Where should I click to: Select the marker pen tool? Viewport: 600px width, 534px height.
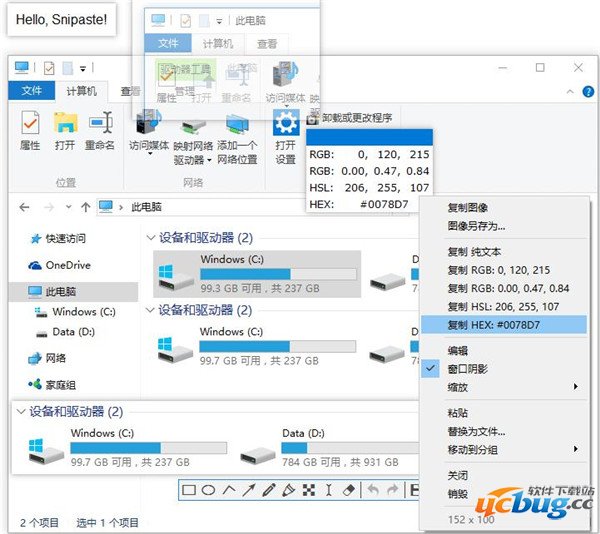[x=289, y=490]
